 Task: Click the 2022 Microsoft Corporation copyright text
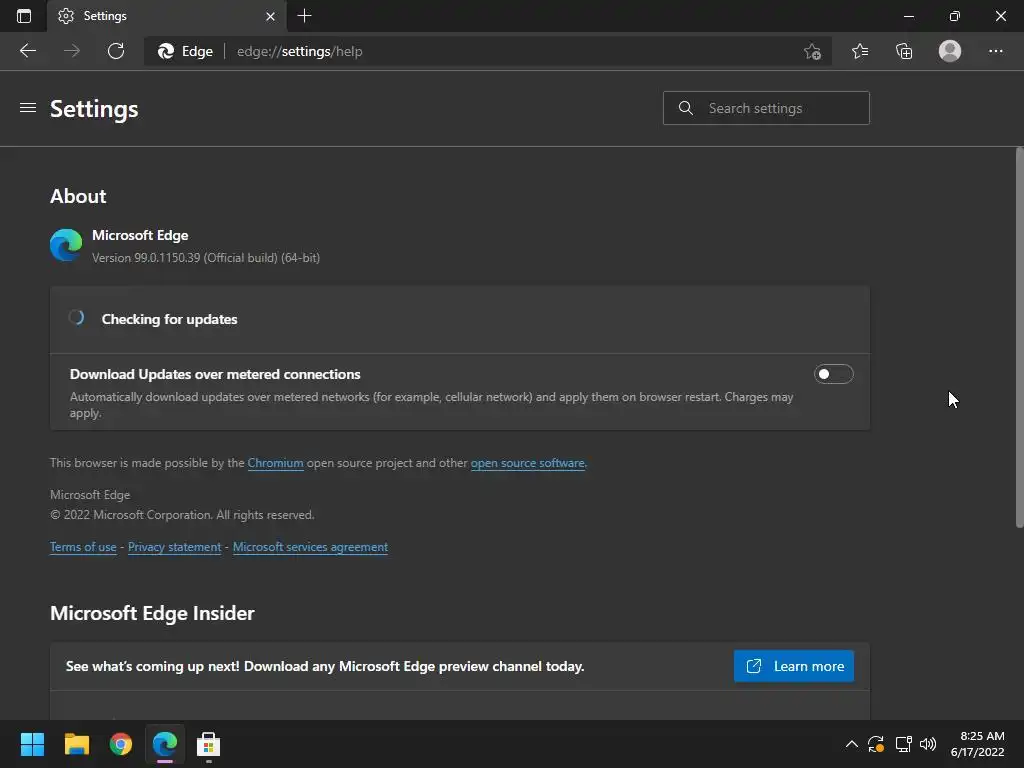point(182,515)
